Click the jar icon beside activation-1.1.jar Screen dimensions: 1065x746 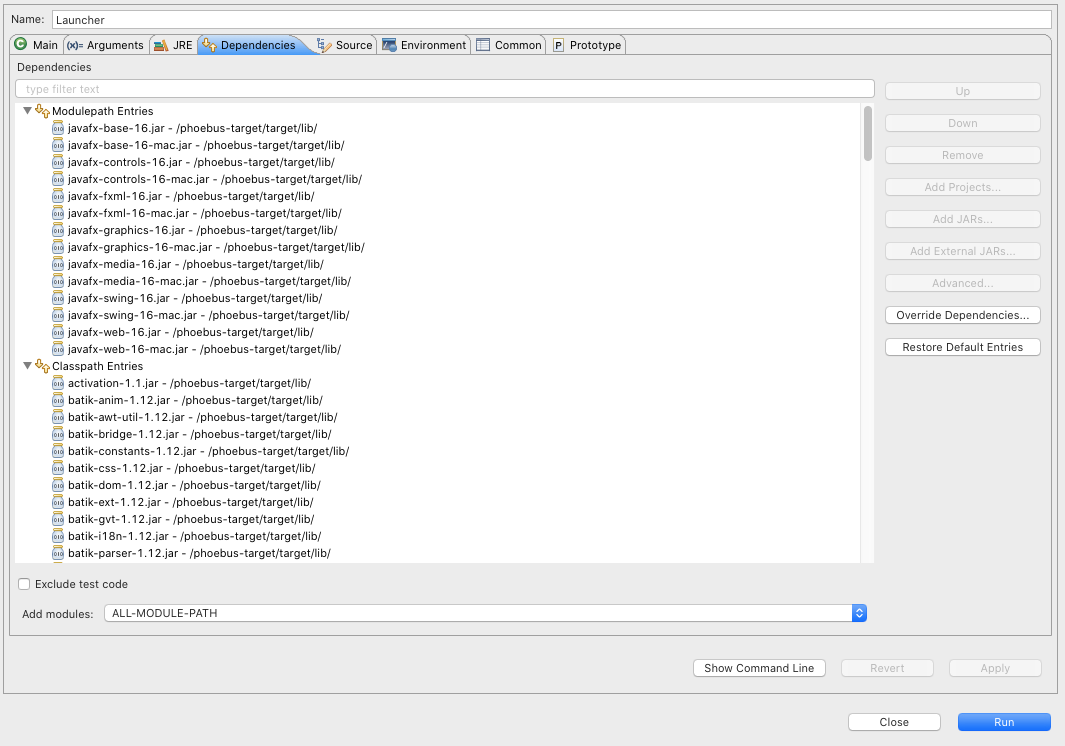tap(57, 383)
